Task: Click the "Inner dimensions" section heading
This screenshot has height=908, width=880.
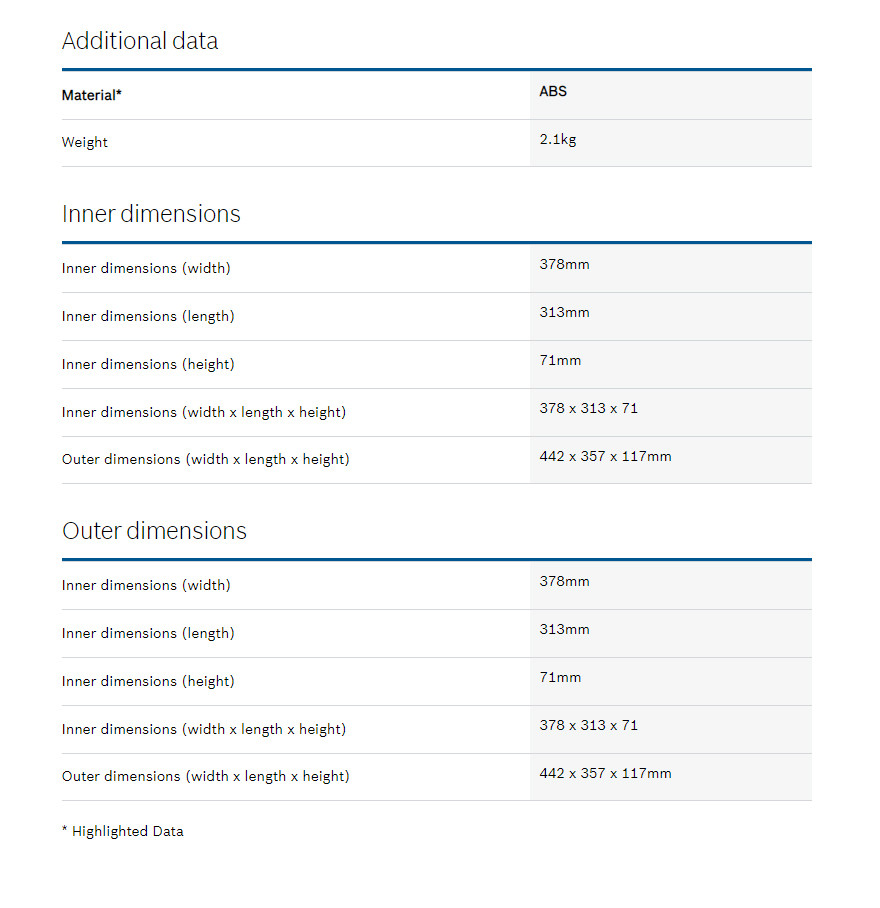Action: click(151, 214)
